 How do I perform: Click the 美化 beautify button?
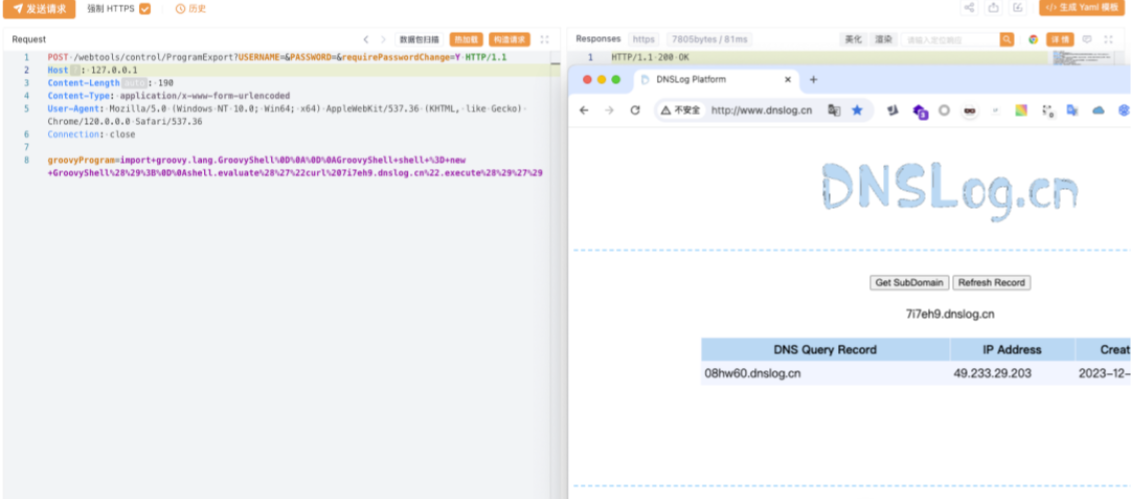(x=854, y=40)
